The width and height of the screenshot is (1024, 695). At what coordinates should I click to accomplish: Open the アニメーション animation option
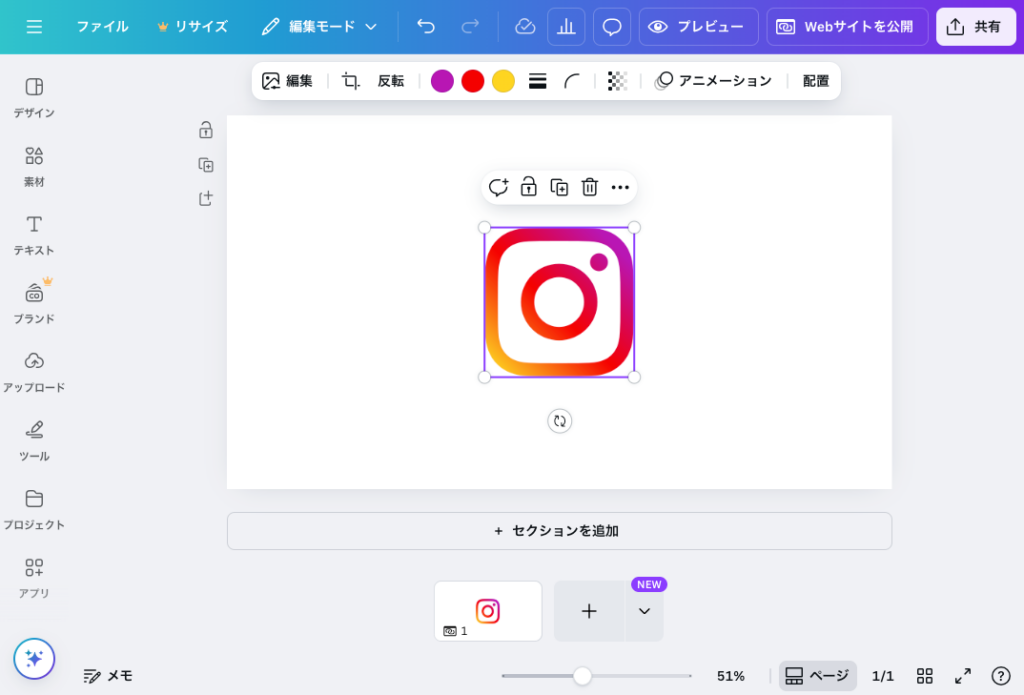[714, 81]
